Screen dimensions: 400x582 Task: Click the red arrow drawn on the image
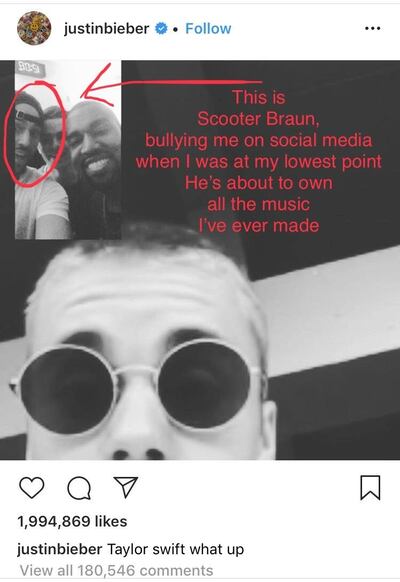[171, 85]
